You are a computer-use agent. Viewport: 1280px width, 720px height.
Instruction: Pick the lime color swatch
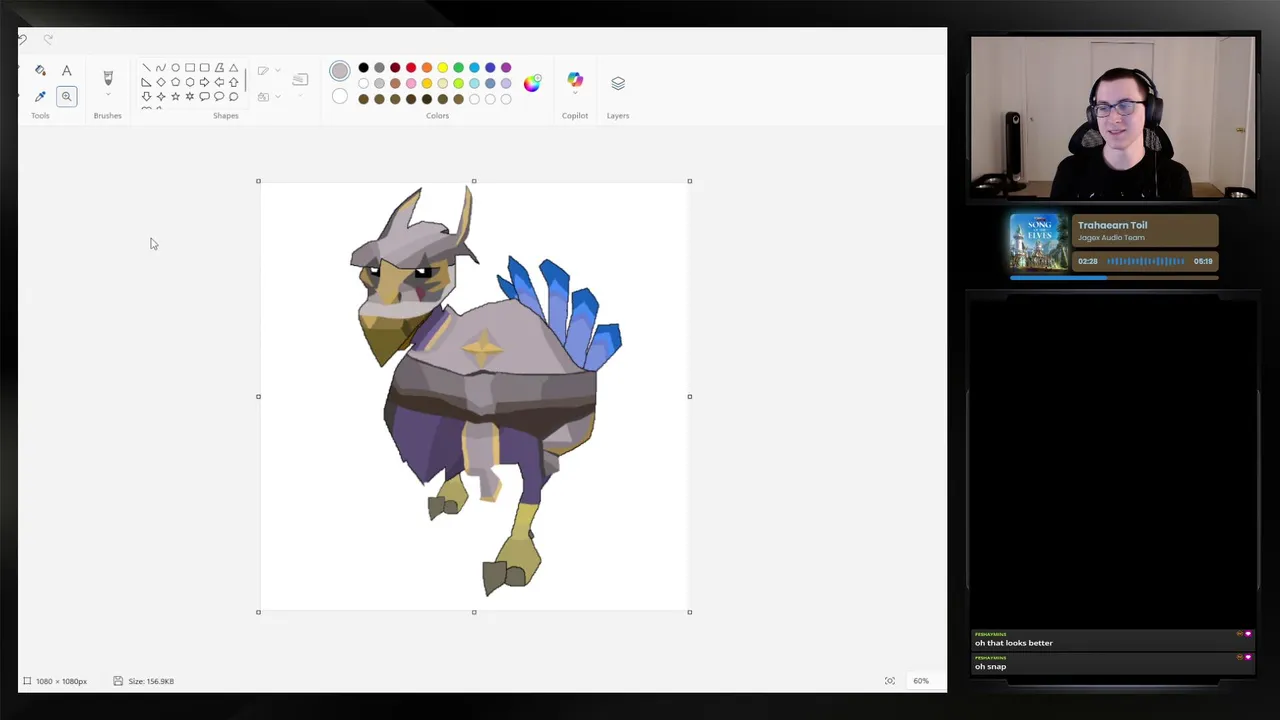coord(458,83)
